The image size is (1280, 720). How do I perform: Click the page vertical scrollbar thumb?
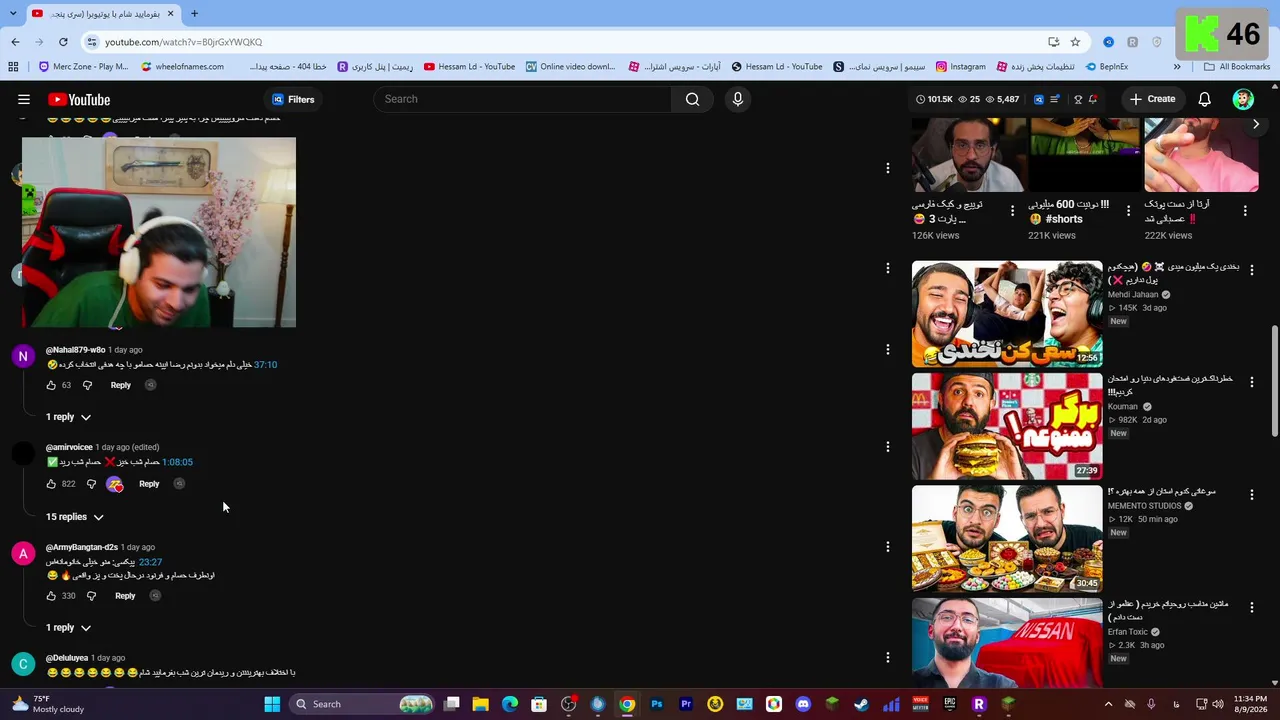[x=1274, y=380]
